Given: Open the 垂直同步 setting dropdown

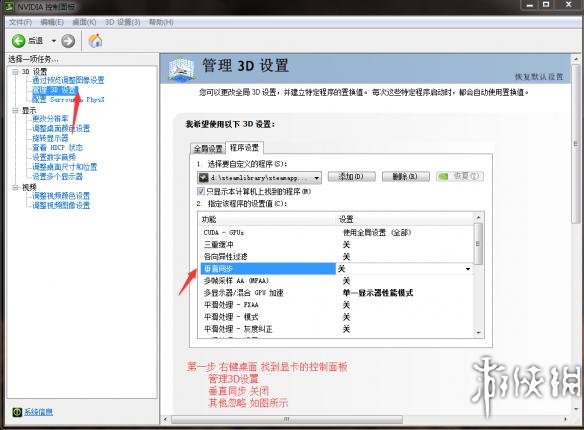Looking at the screenshot, I should pyautogui.click(x=468, y=269).
